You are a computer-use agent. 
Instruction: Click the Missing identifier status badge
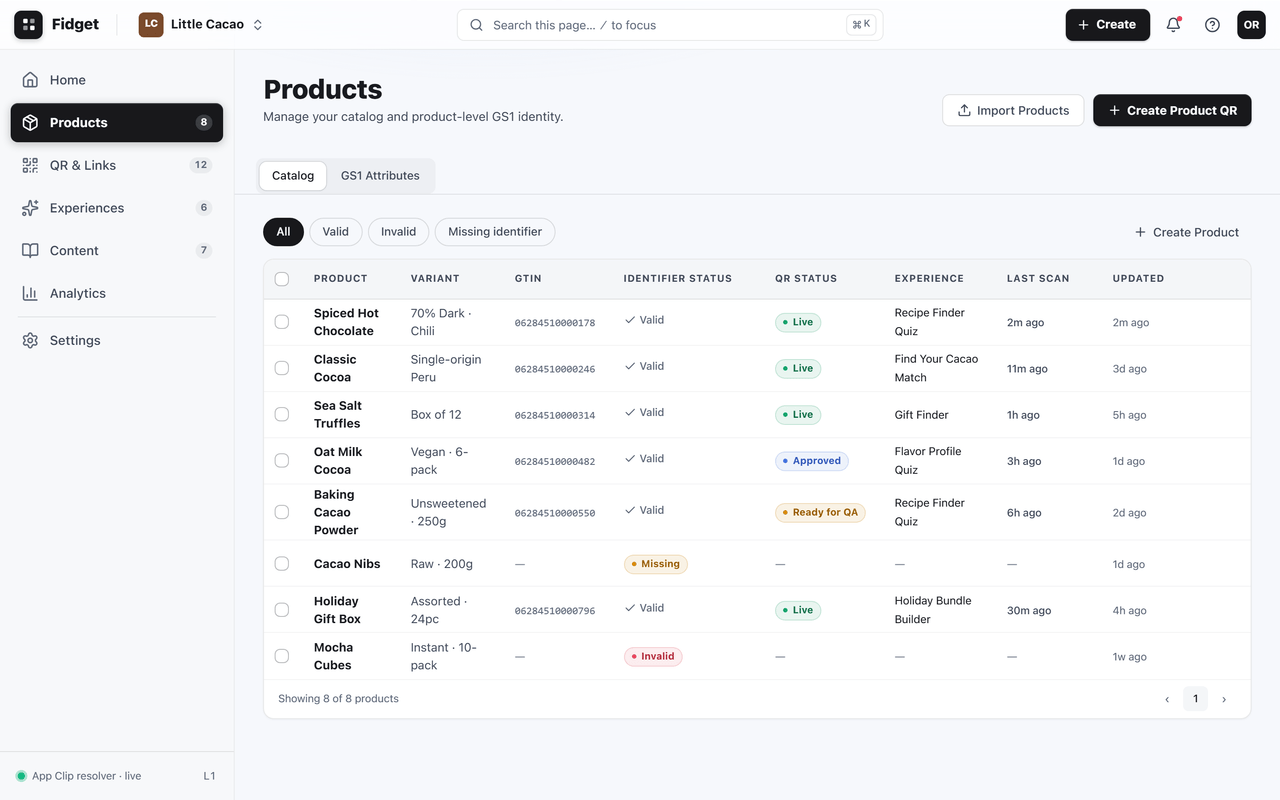click(x=655, y=564)
